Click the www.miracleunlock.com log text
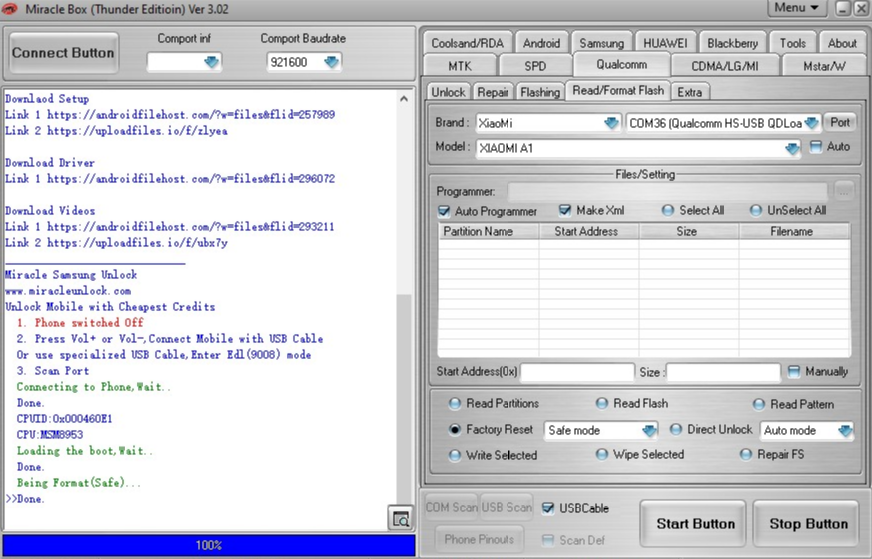872x559 pixels. click(x=68, y=290)
